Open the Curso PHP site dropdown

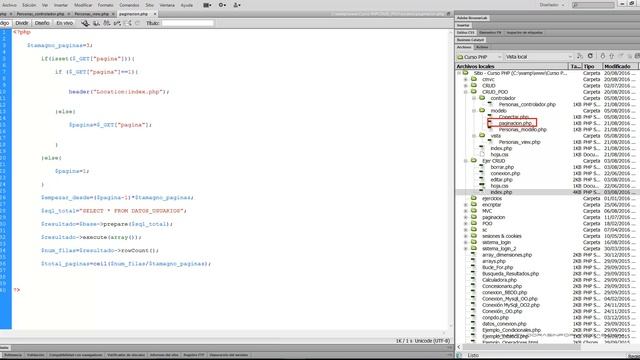pos(479,57)
